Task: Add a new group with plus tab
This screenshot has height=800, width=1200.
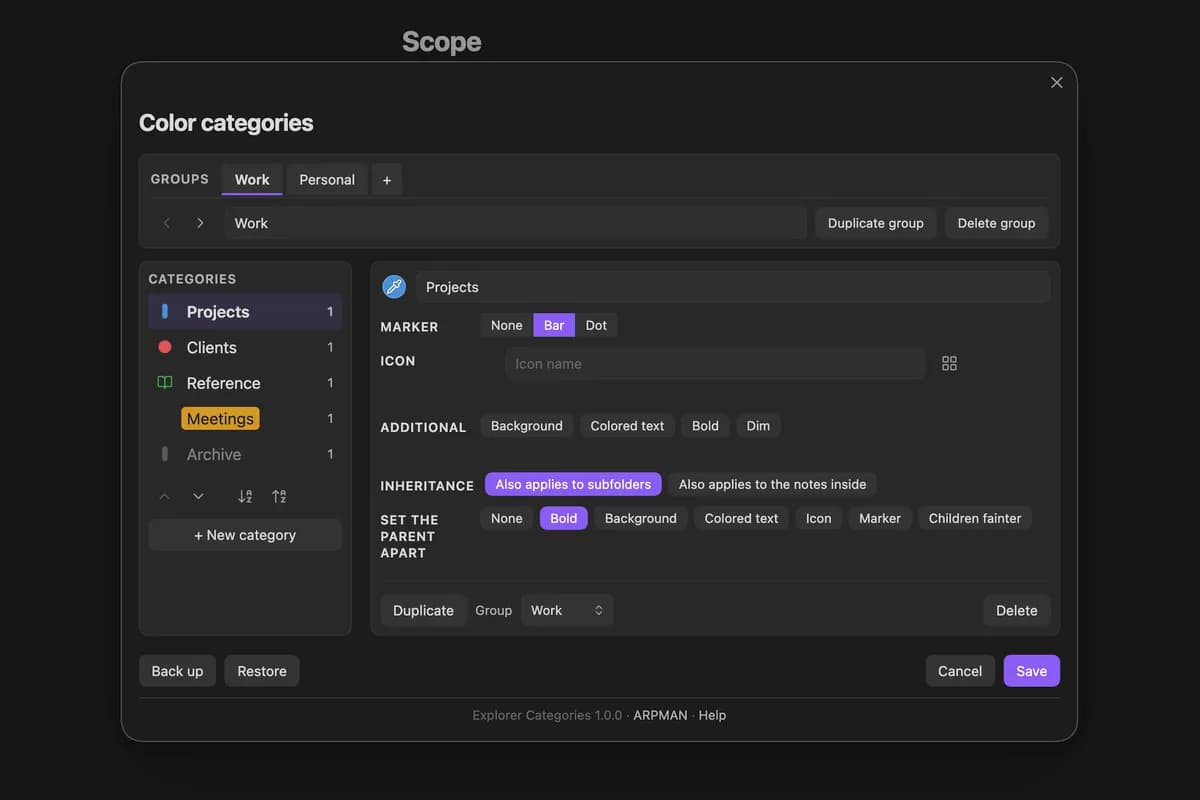Action: [387, 180]
